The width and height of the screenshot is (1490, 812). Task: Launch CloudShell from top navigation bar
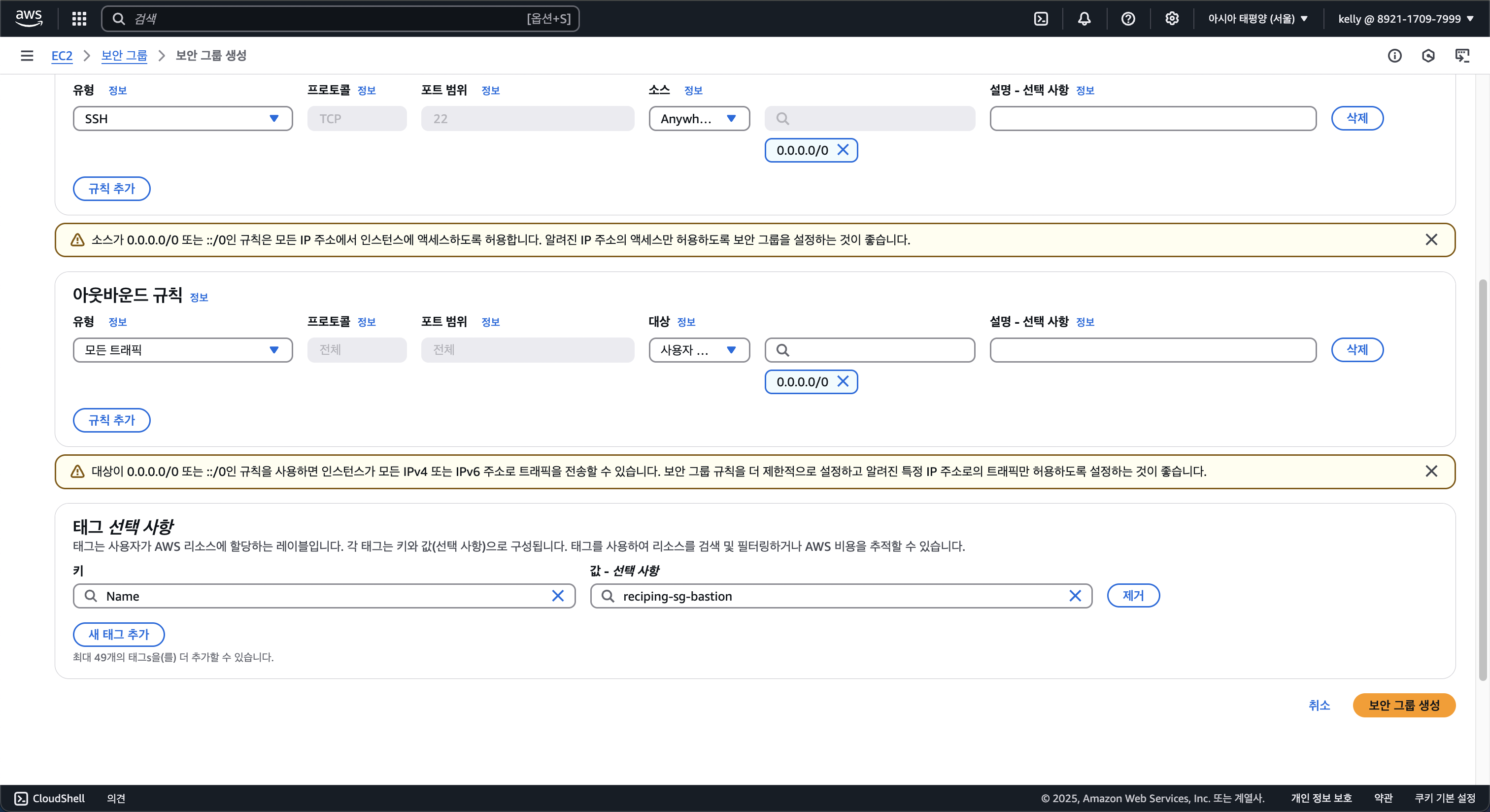[x=1041, y=19]
